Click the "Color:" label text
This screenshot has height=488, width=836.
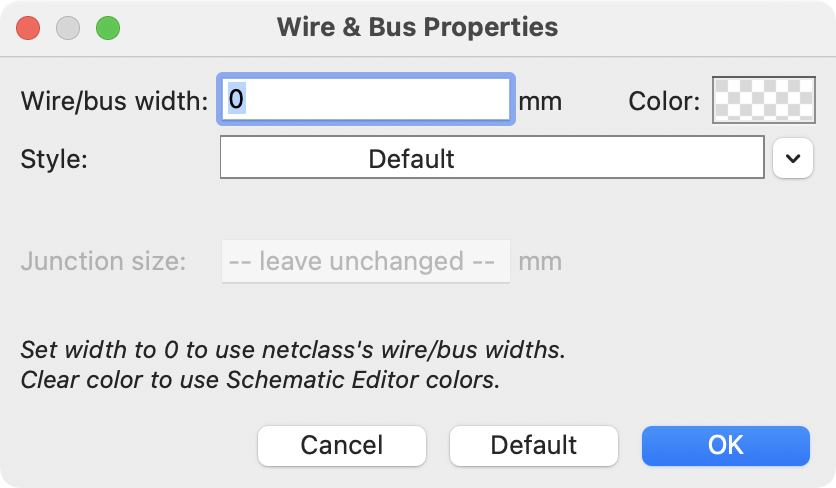click(663, 101)
